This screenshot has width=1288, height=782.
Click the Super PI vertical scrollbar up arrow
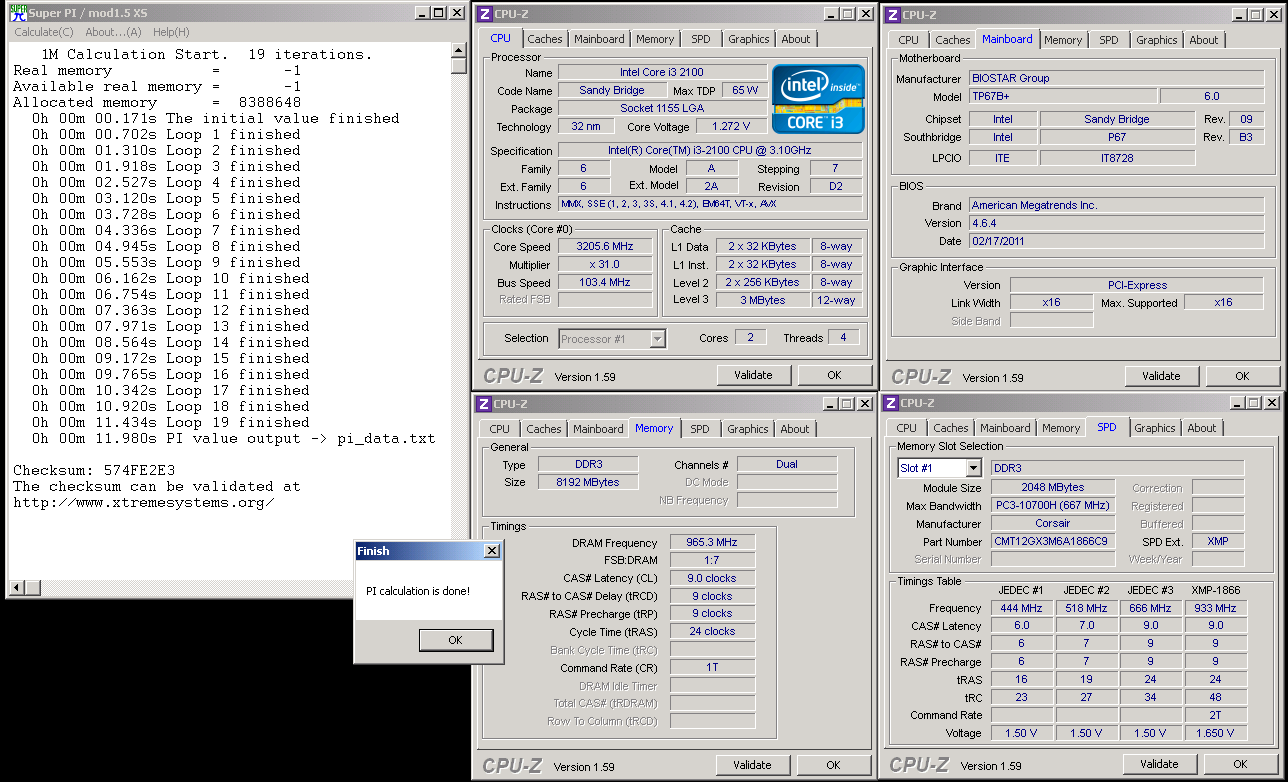pos(459,50)
